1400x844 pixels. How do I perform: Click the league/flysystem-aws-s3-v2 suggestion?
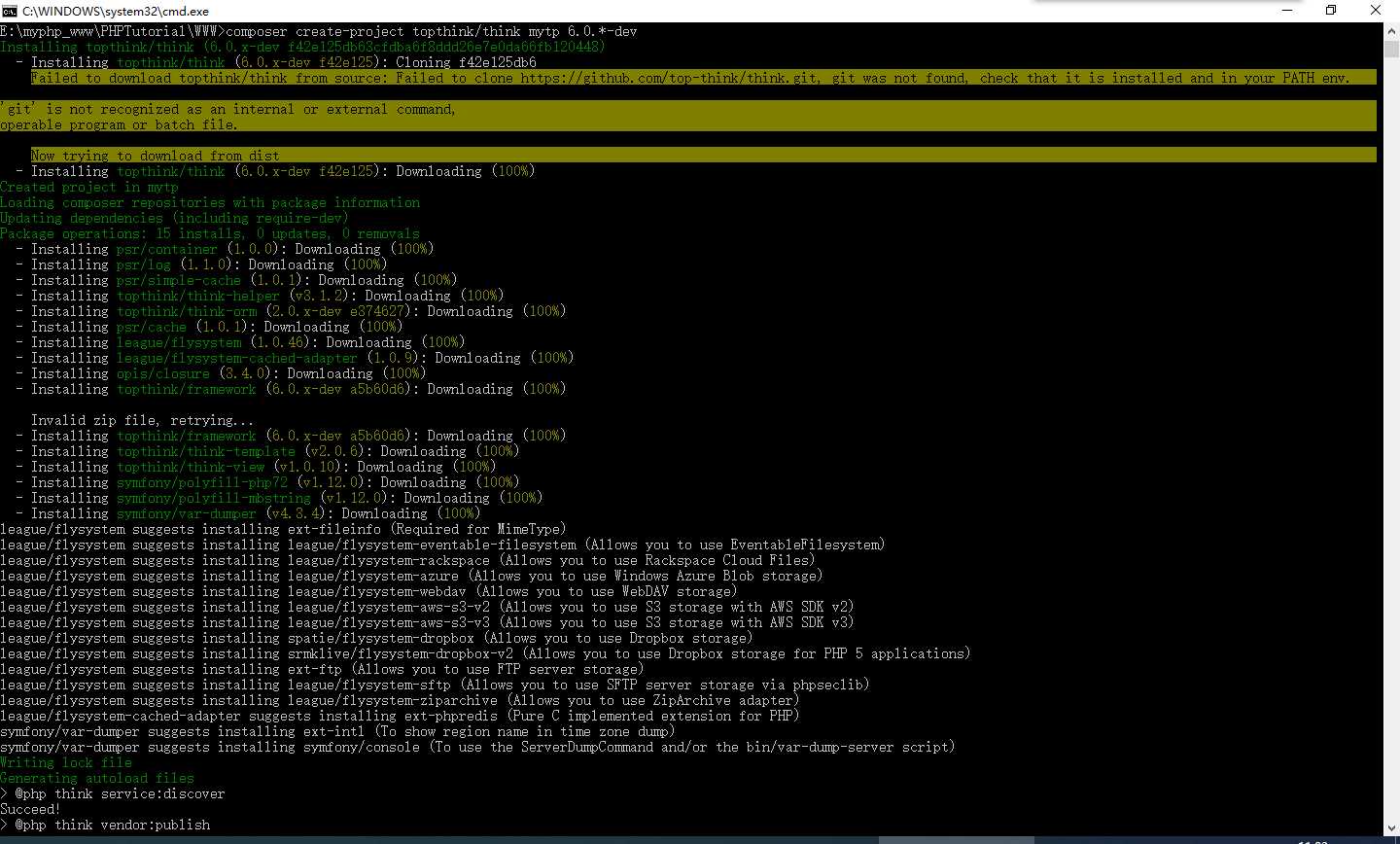(427, 607)
